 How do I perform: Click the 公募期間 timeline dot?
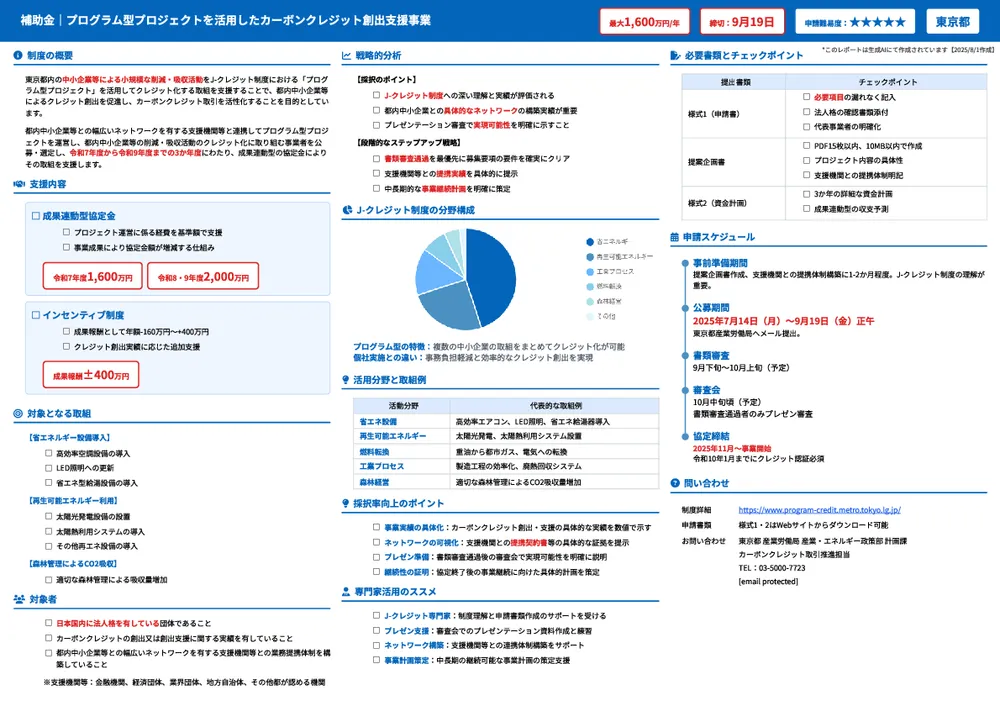[x=686, y=307]
